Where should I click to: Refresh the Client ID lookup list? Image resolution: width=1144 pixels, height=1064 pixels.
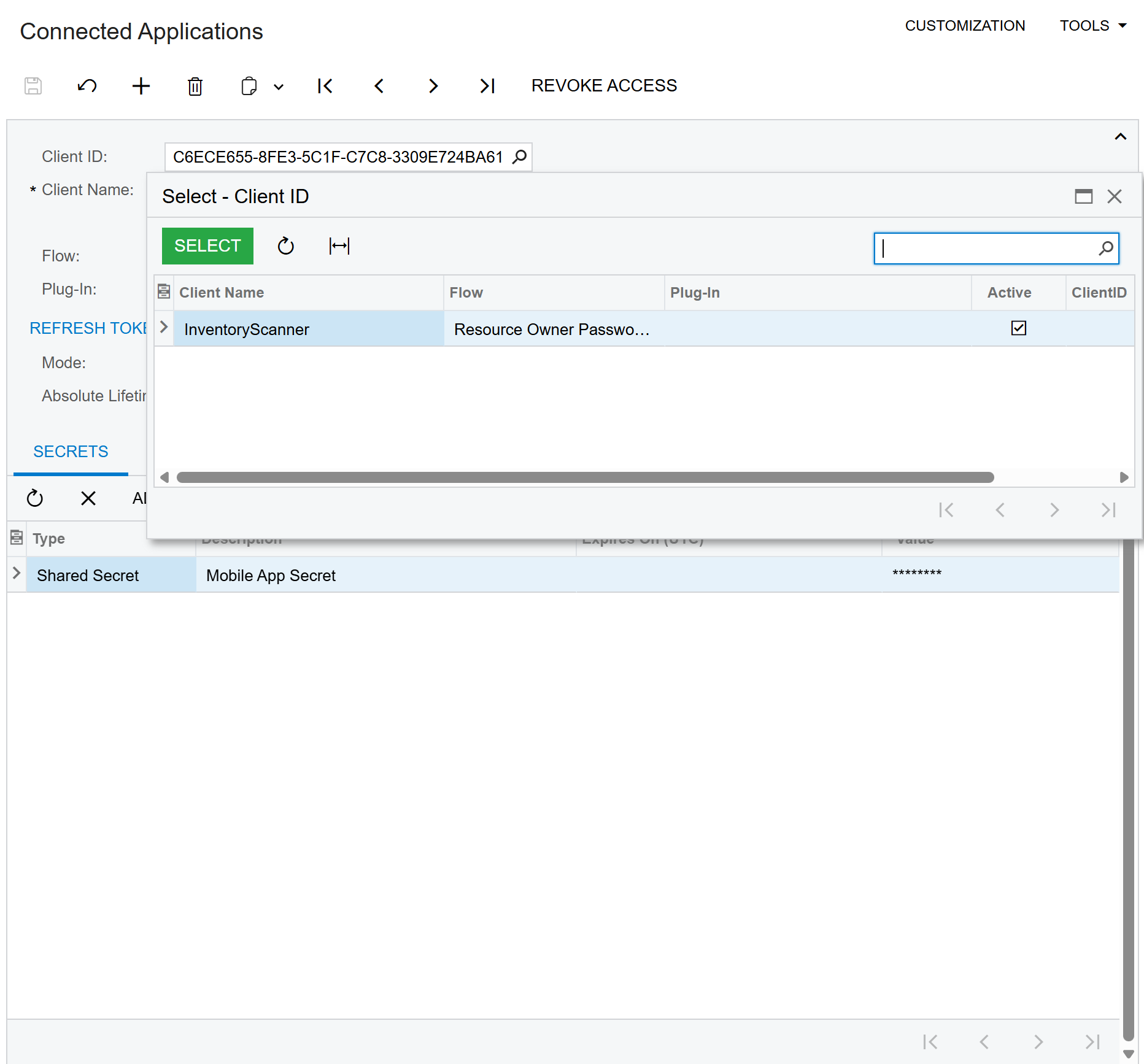pos(285,246)
